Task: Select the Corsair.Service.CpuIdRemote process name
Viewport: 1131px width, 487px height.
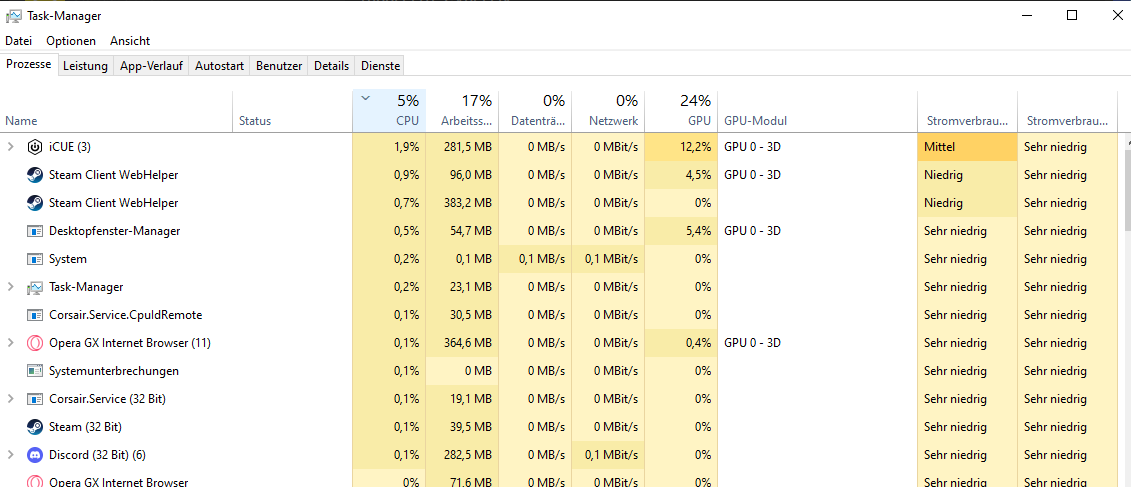Action: 126,315
